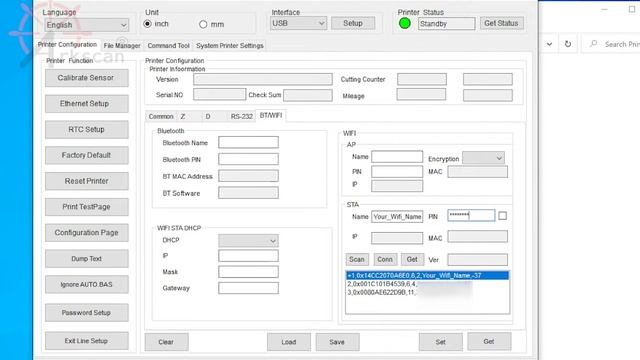
Task: Switch to the RS-232 sub-tab
Action: click(x=242, y=117)
